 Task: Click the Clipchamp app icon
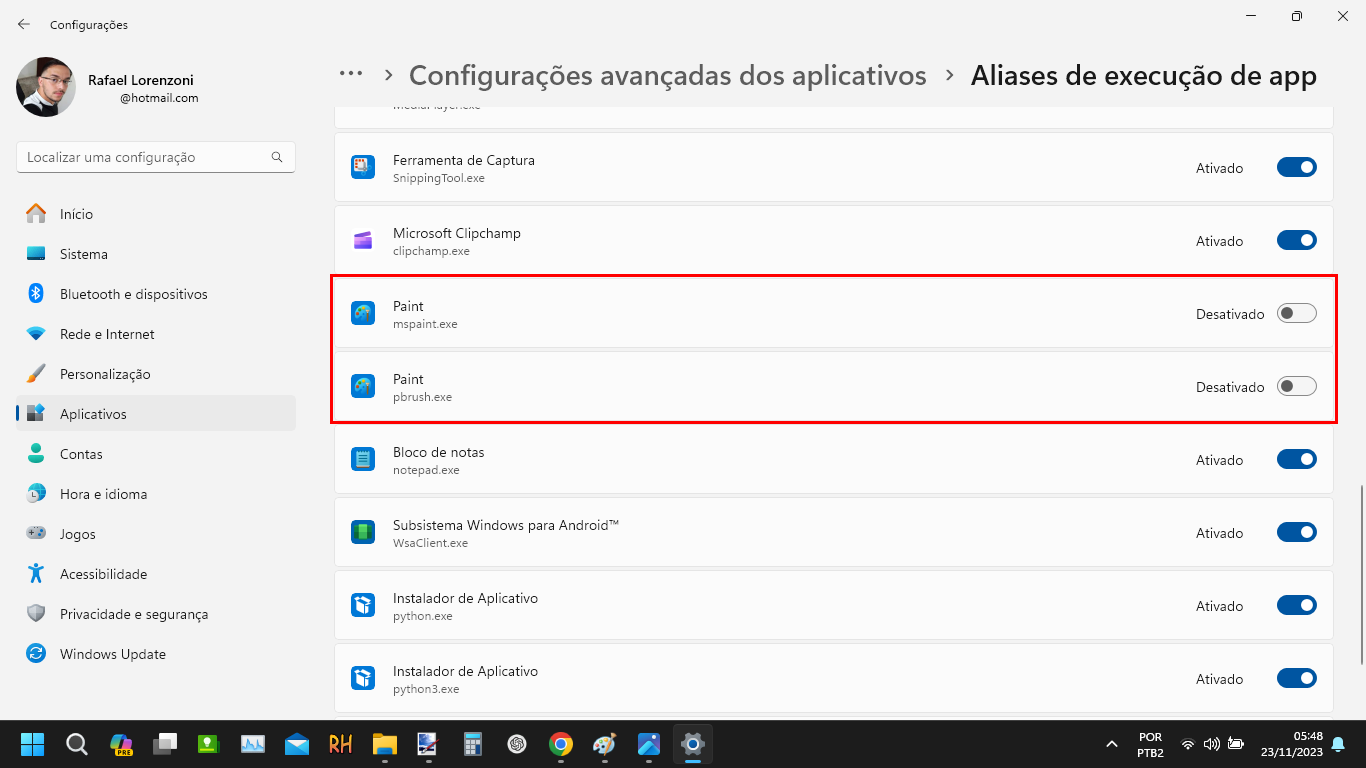pyautogui.click(x=363, y=241)
